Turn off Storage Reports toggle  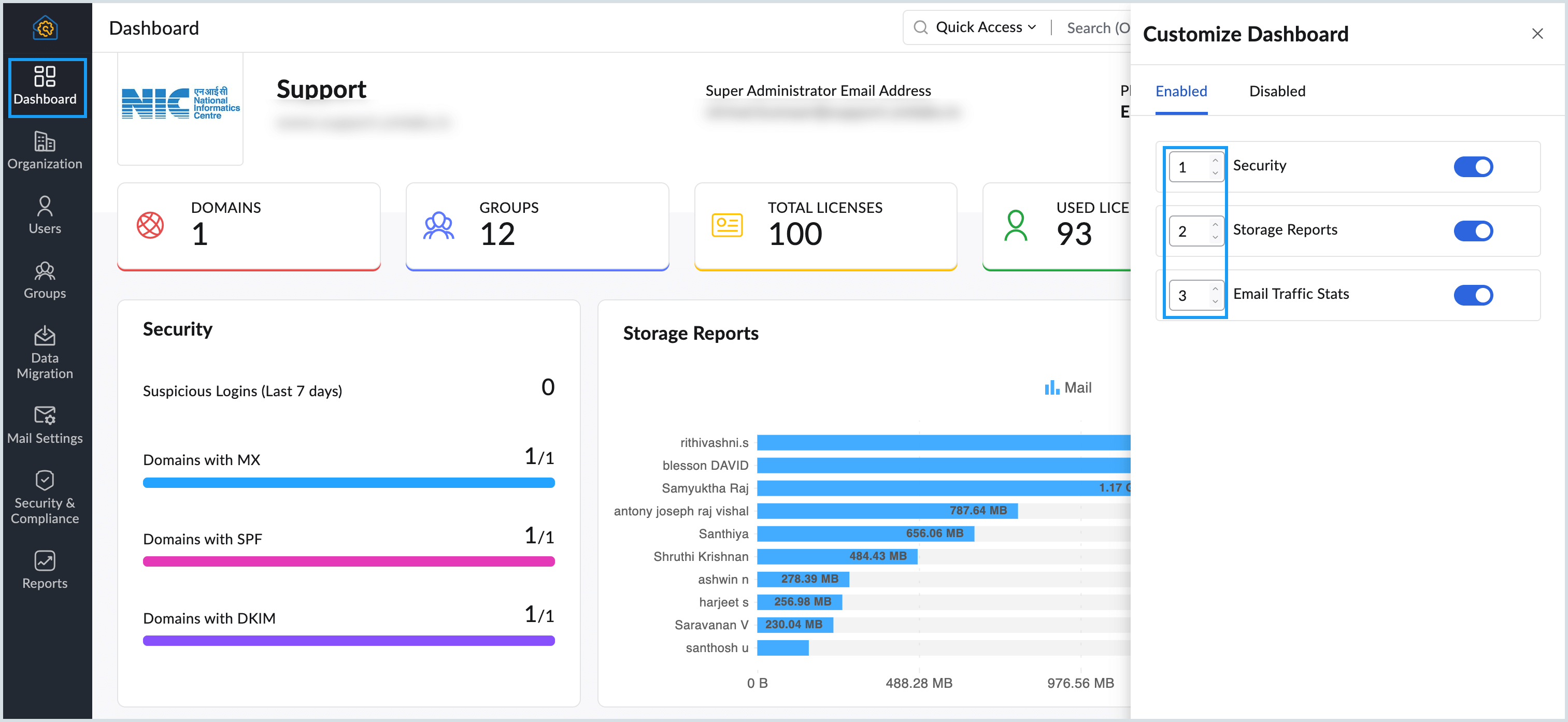coord(1473,231)
